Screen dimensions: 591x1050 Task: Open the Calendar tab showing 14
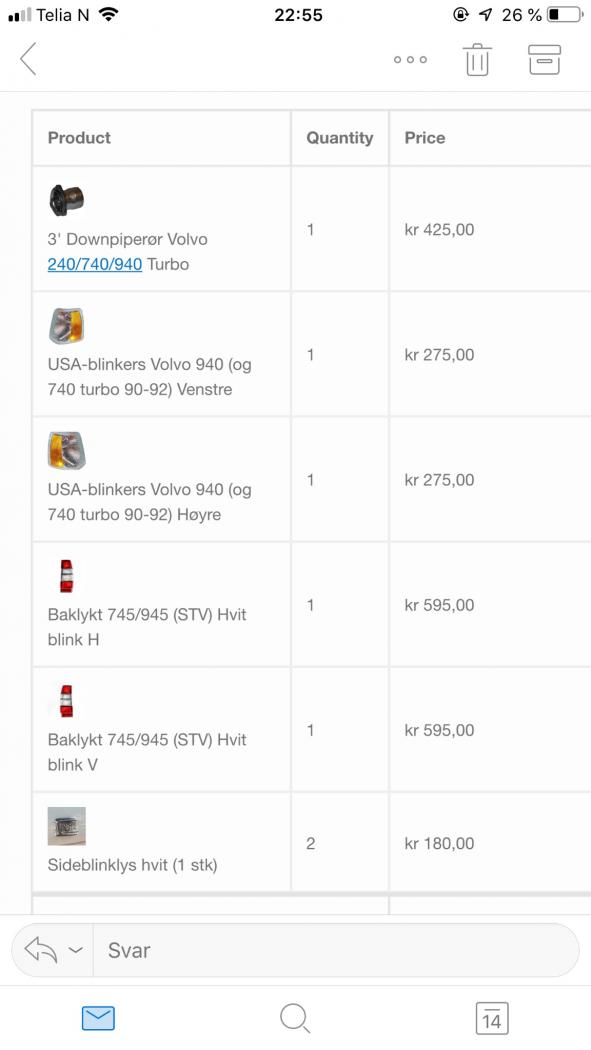click(492, 1019)
